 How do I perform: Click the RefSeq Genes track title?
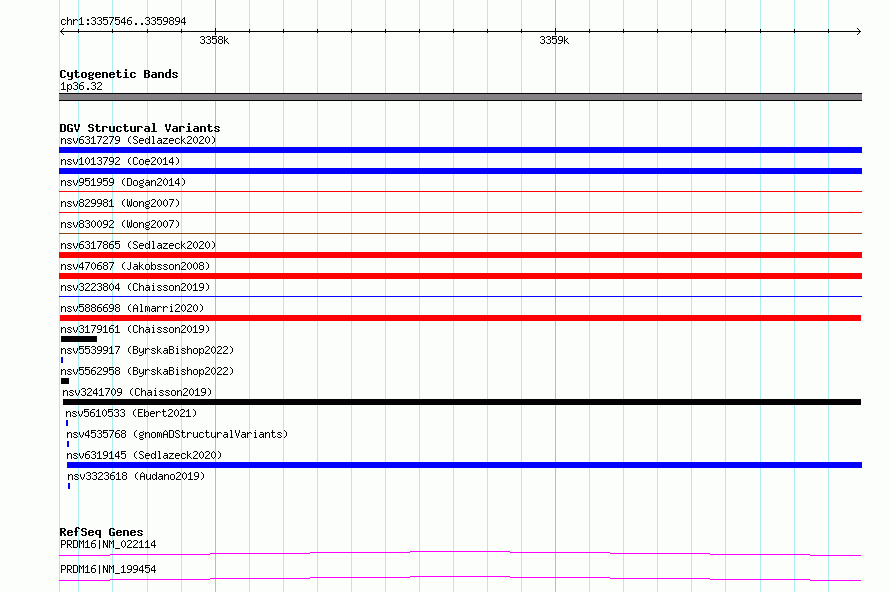101,532
